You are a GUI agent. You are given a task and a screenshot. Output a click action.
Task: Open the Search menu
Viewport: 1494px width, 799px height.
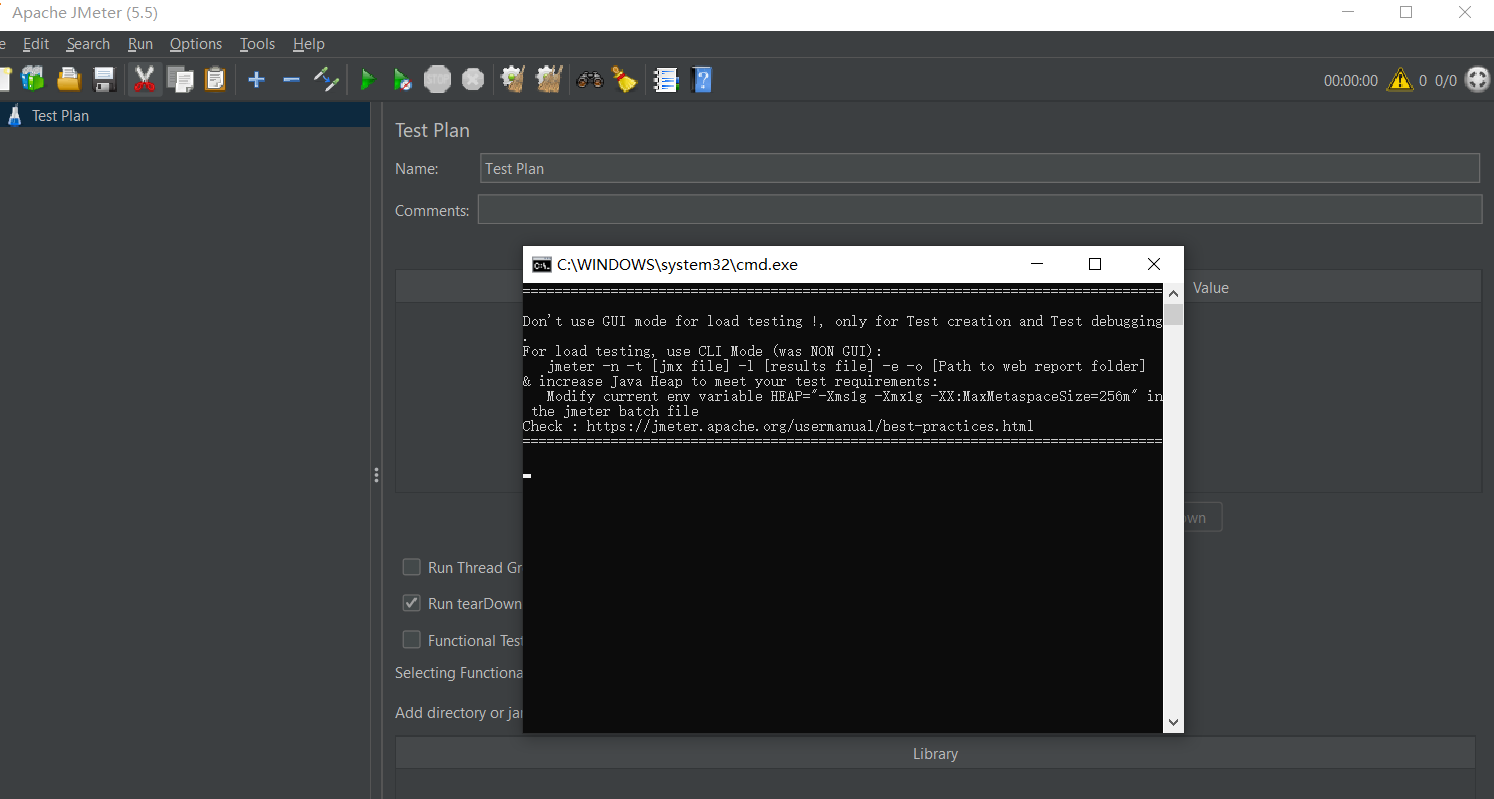88,44
